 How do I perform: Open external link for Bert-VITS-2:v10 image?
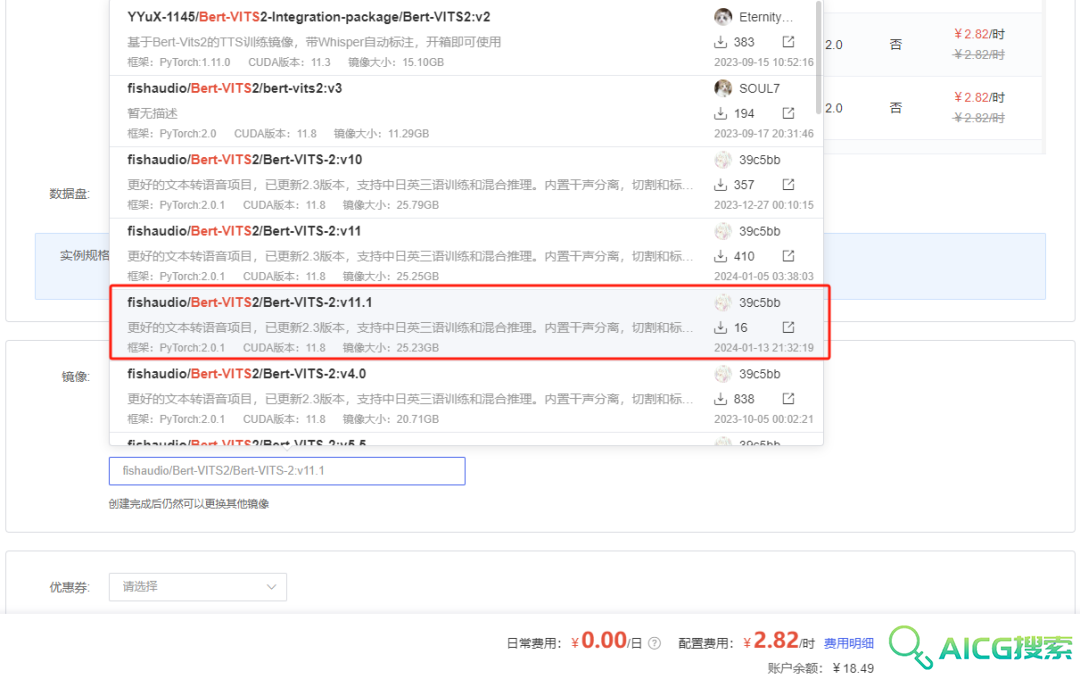point(789,185)
